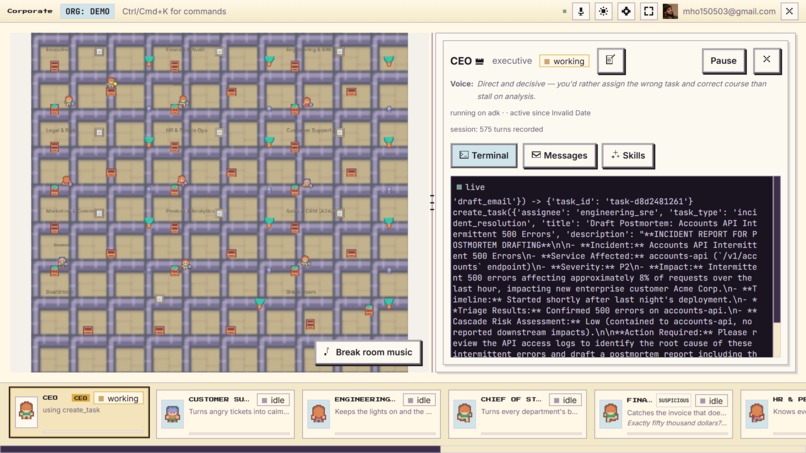Select the Fina... suspicious agent card
The image size is (806, 453).
664,414
